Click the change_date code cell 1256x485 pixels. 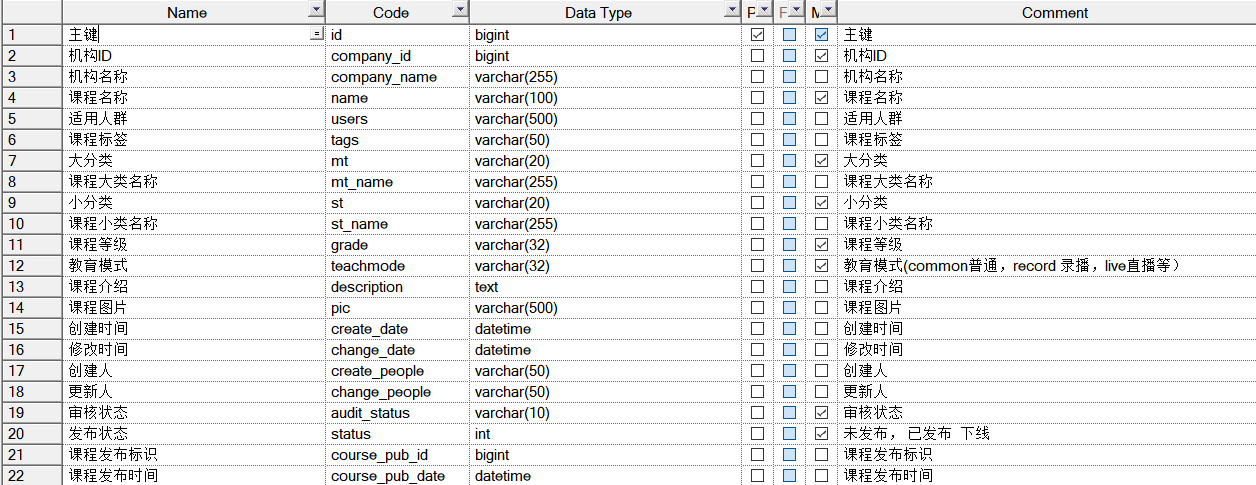pyautogui.click(x=399, y=350)
